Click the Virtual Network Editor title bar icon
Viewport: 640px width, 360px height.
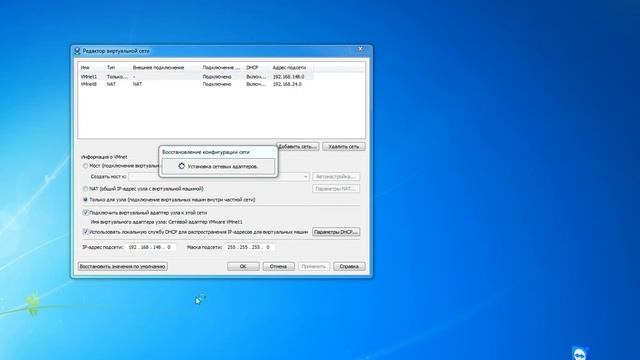(x=77, y=51)
